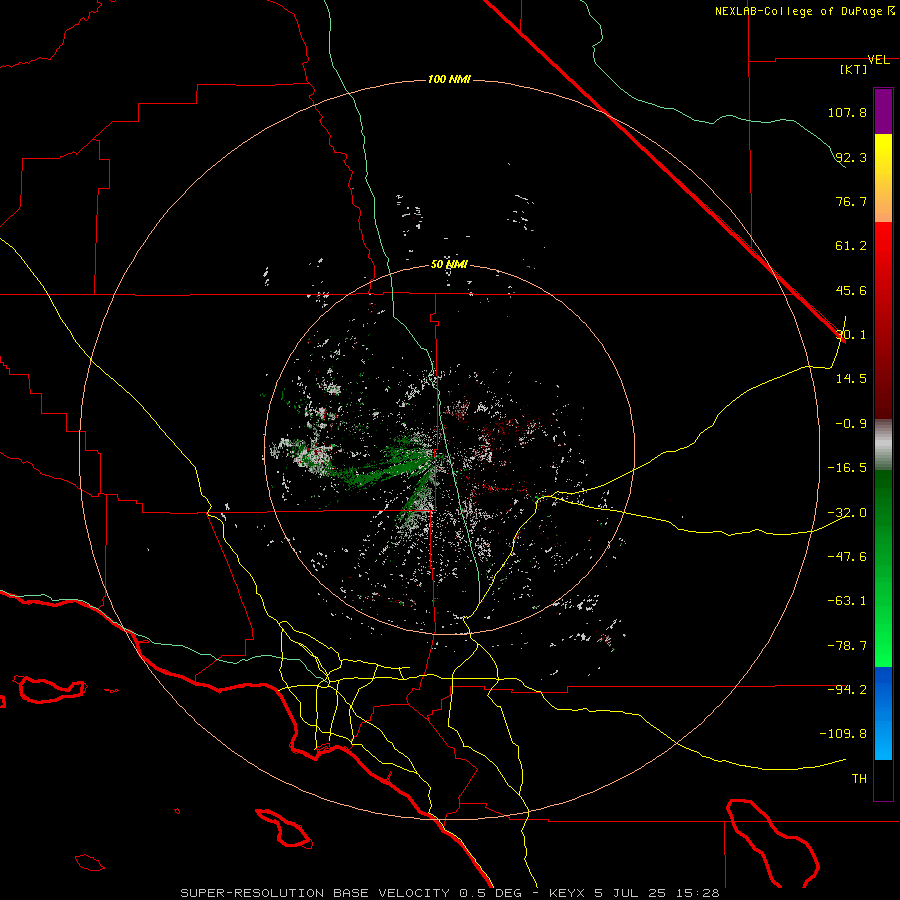Click the VEL legend title

click(878, 60)
